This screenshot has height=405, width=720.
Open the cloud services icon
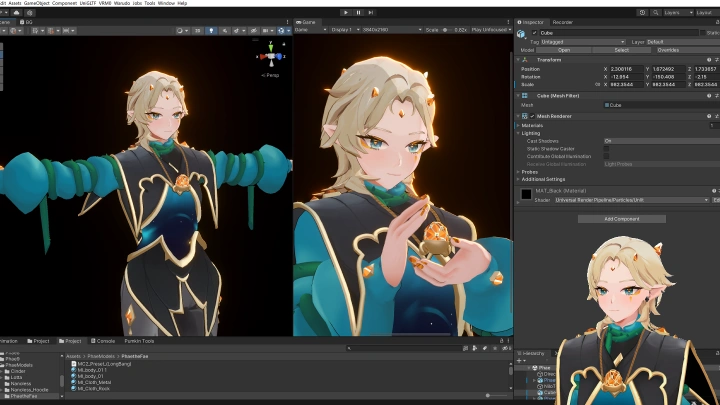click(x=17, y=13)
